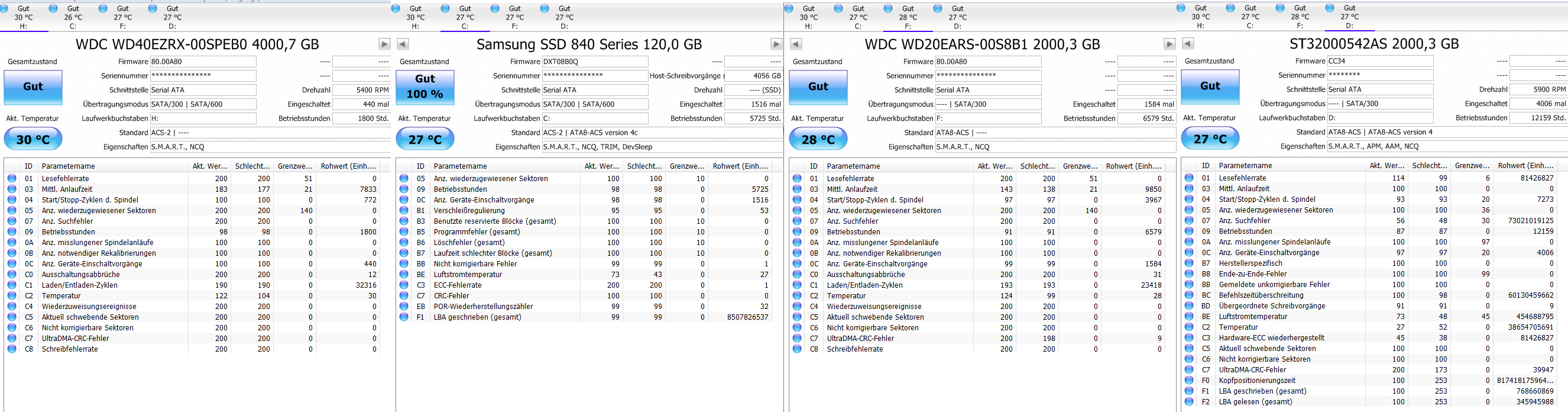This screenshot has height=412, width=1568.
Task: Select D: disk tab in Samsung SSD 840 window
Action: point(565,17)
